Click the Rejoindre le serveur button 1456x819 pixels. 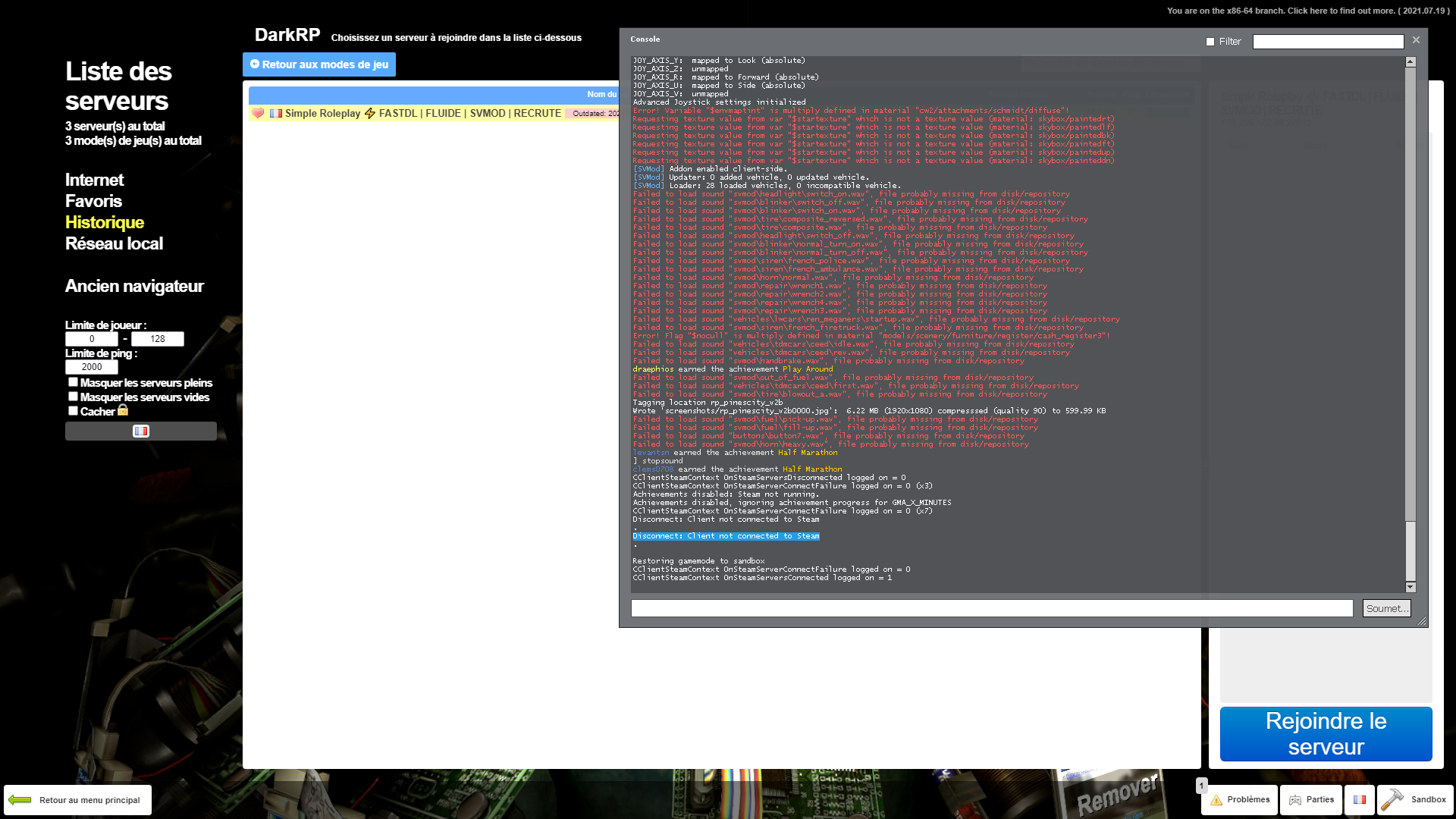point(1326,734)
